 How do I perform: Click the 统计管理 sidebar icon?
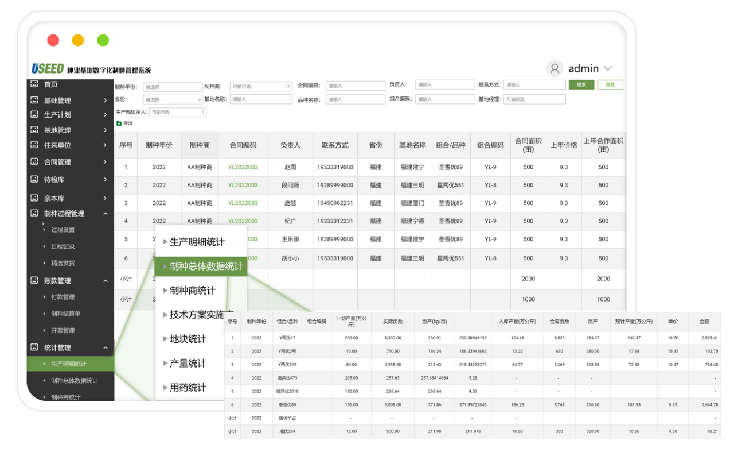(x=36, y=347)
